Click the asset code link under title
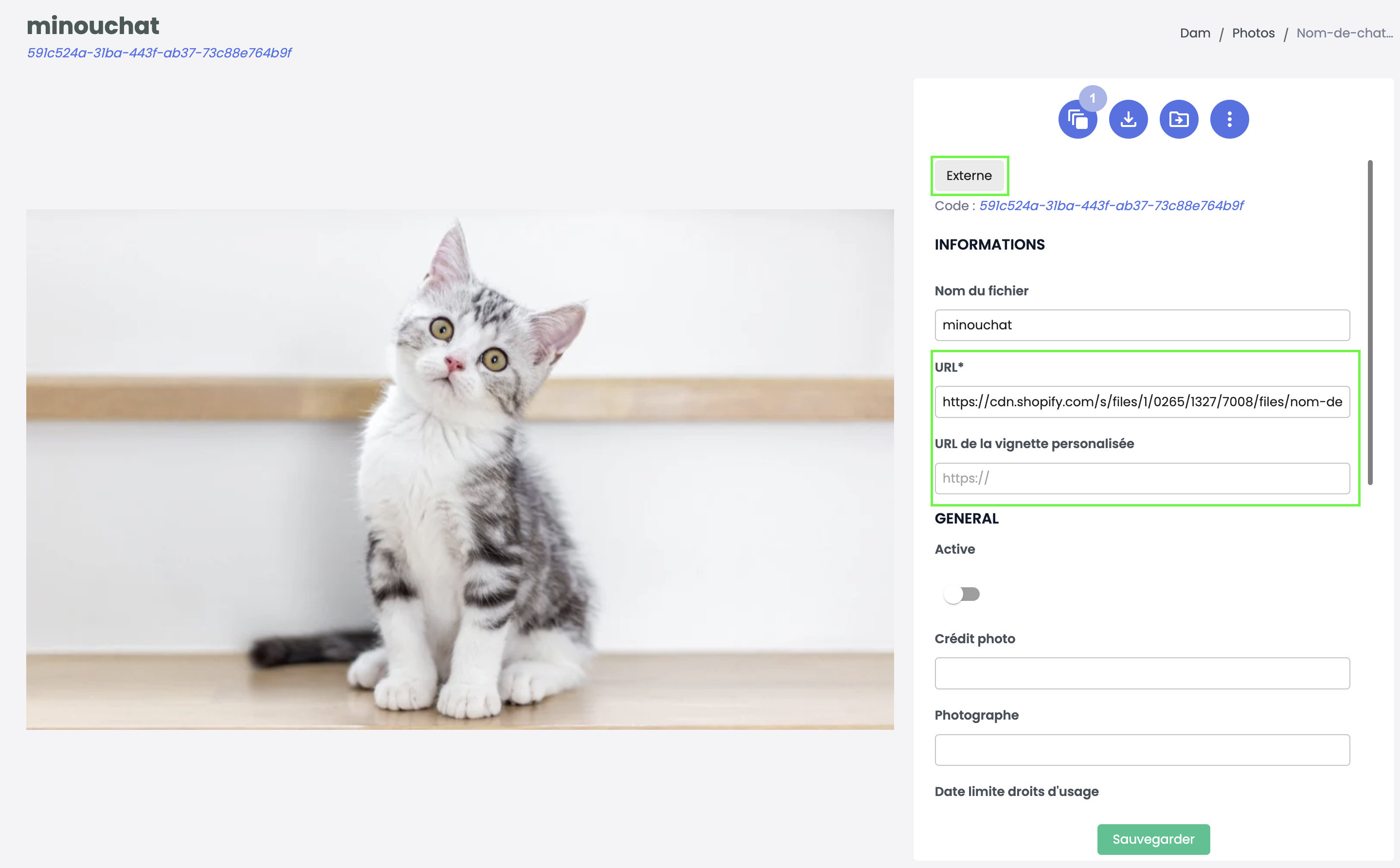Image resolution: width=1400 pixels, height=868 pixels. [x=160, y=53]
